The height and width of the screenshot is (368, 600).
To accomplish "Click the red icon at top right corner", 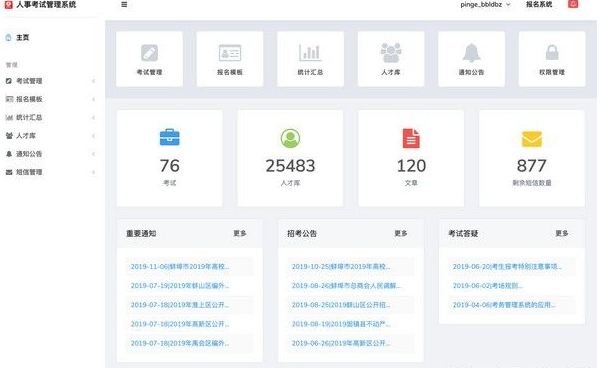I will (x=573, y=4).
